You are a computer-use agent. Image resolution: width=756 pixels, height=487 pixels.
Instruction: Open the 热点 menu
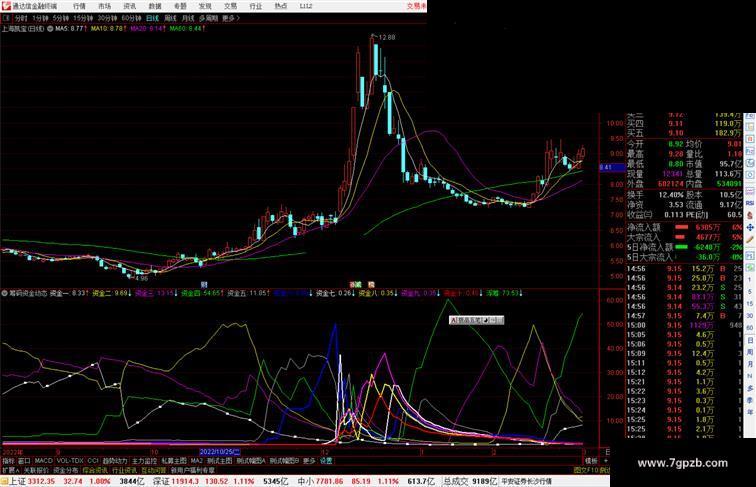coord(280,6)
